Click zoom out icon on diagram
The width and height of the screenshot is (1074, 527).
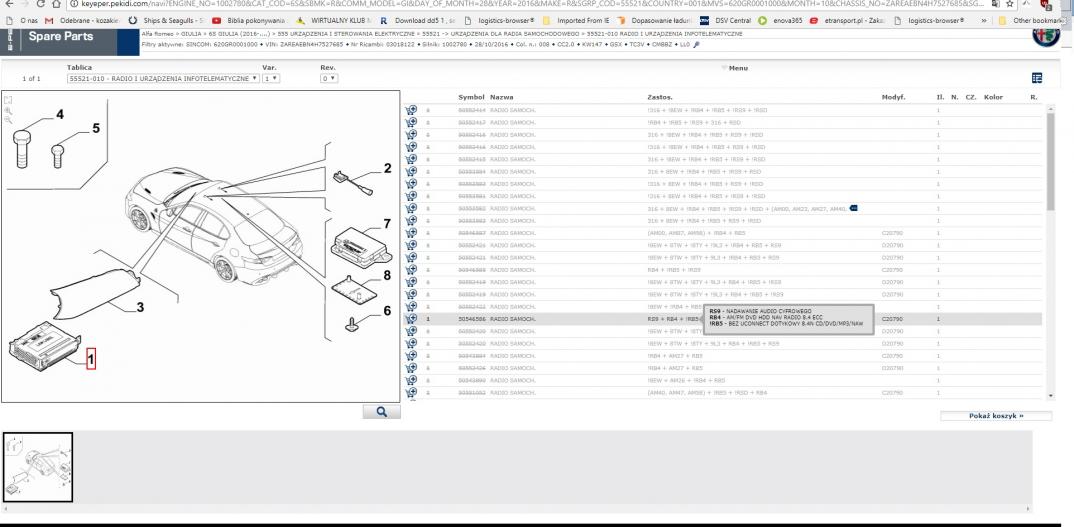point(9,119)
